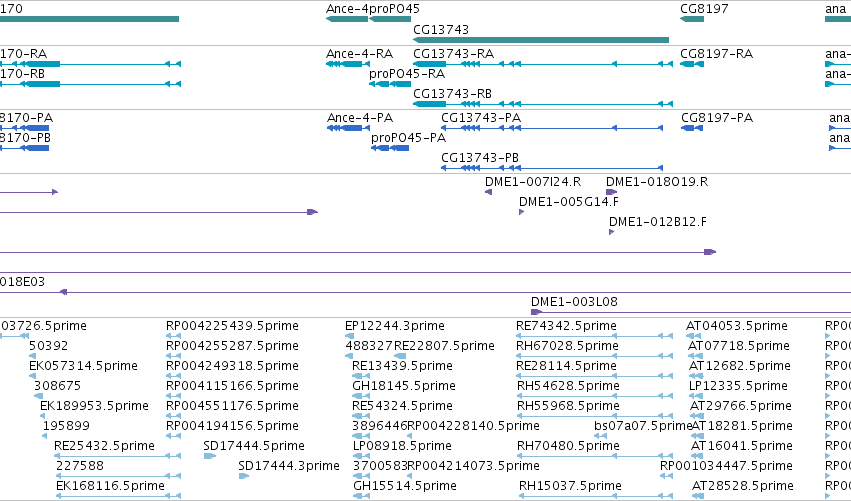Click the DME1-003L08 clone label
Viewport: 851px width, 501px height.
click(x=574, y=302)
